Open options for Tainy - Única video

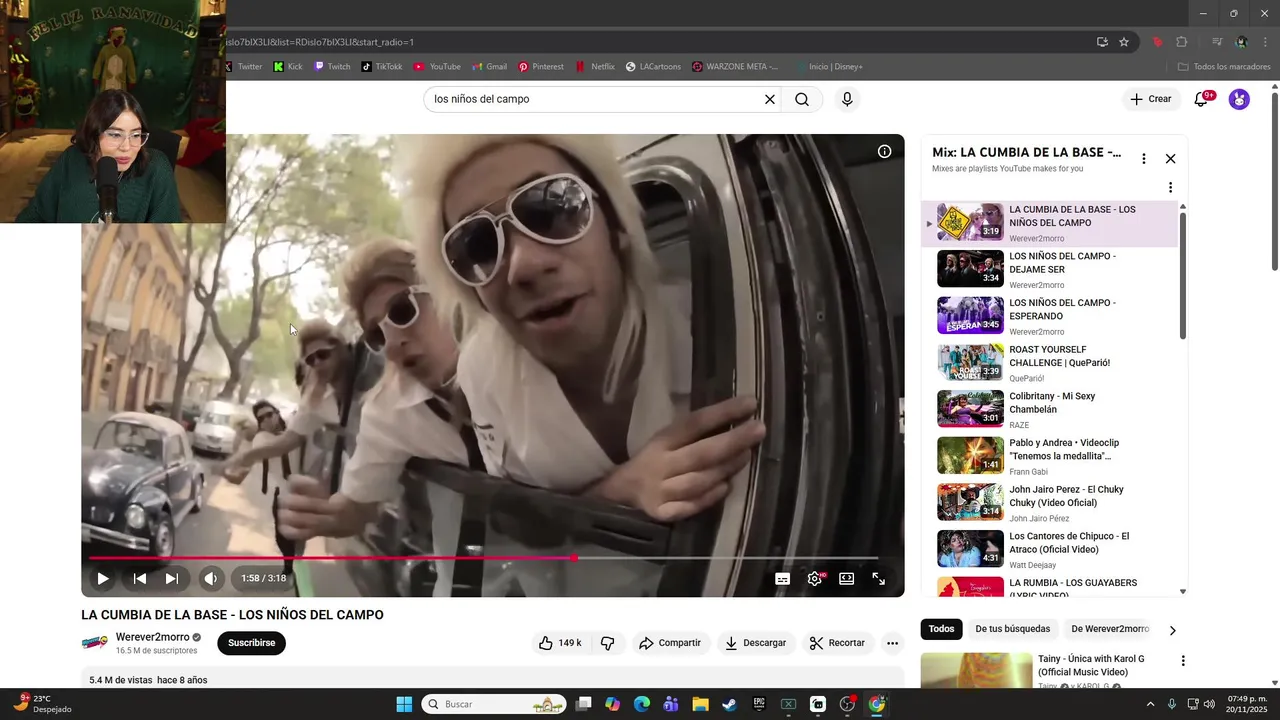pyautogui.click(x=1183, y=661)
